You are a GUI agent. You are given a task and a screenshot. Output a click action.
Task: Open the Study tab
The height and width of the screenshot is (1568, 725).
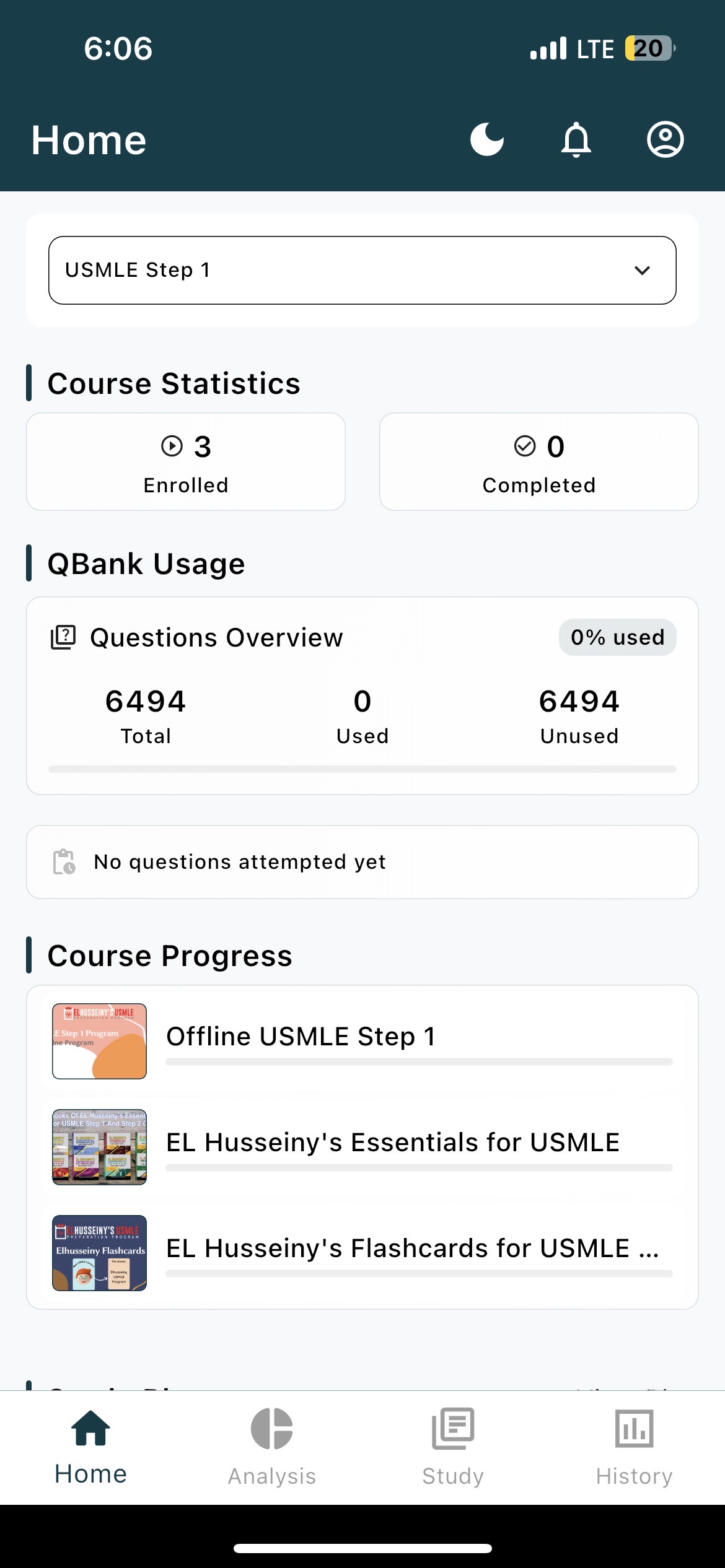(453, 1447)
